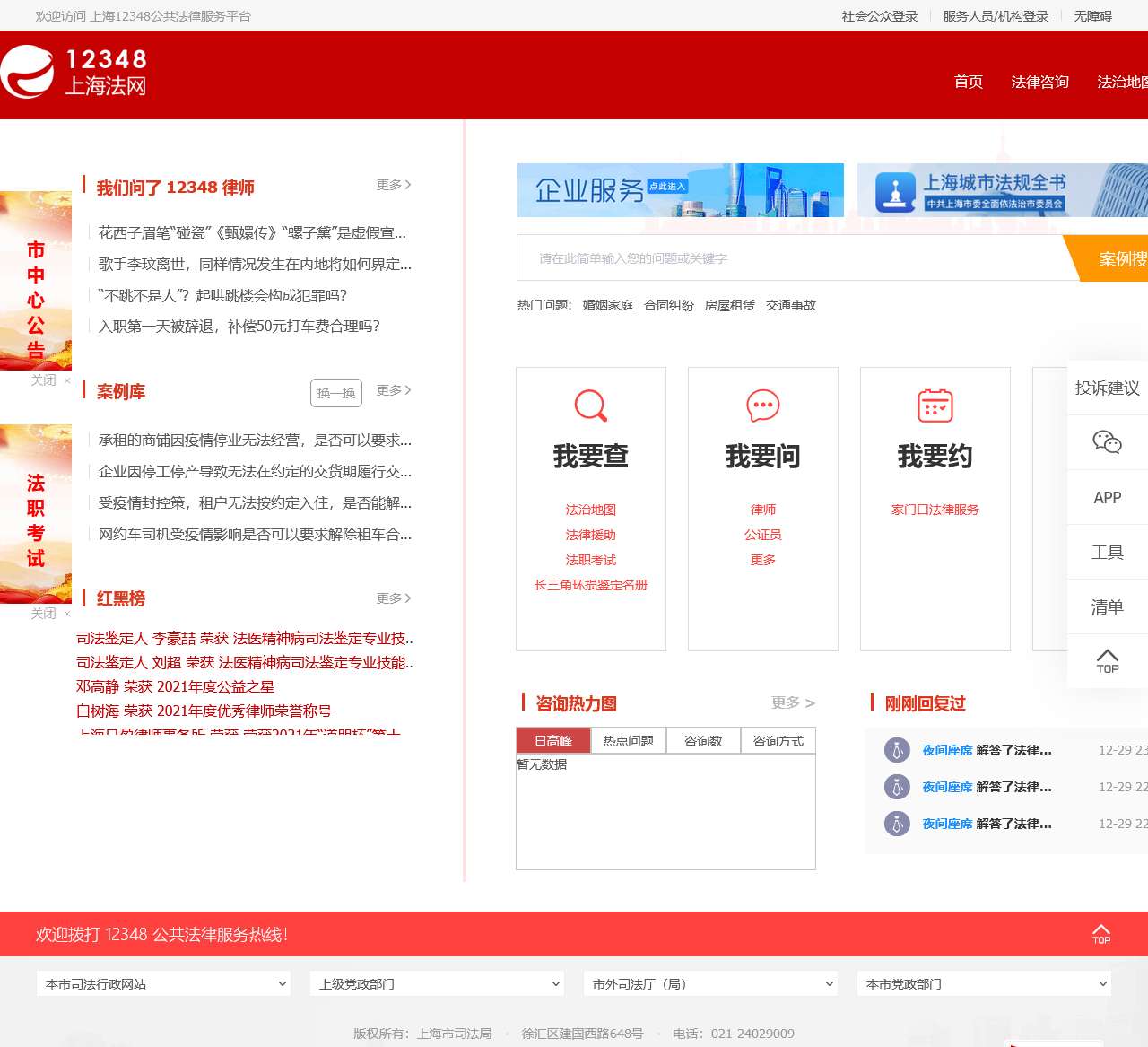The width and height of the screenshot is (1148, 1047).
Task: Click 长三角环损鉴定名册 link
Action: (591, 585)
